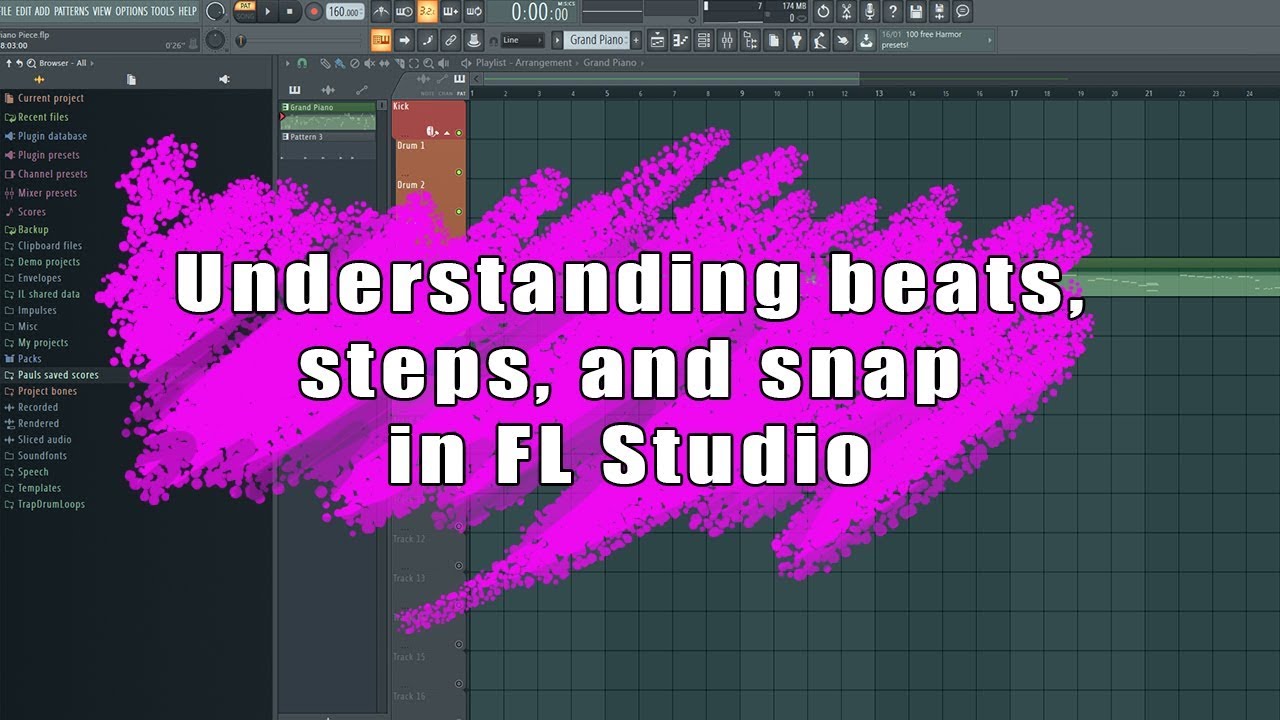Open the EDIT menu
This screenshot has height=720, width=1280.
pos(23,11)
